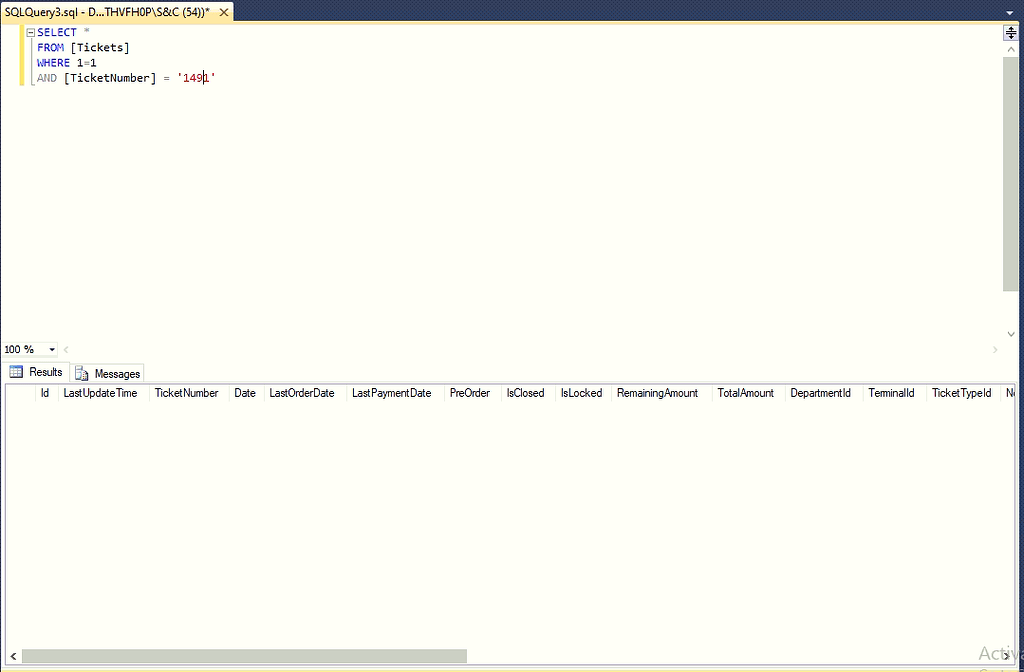Click the DepartmentId column header
The width and height of the screenshot is (1024, 672).
(x=820, y=392)
